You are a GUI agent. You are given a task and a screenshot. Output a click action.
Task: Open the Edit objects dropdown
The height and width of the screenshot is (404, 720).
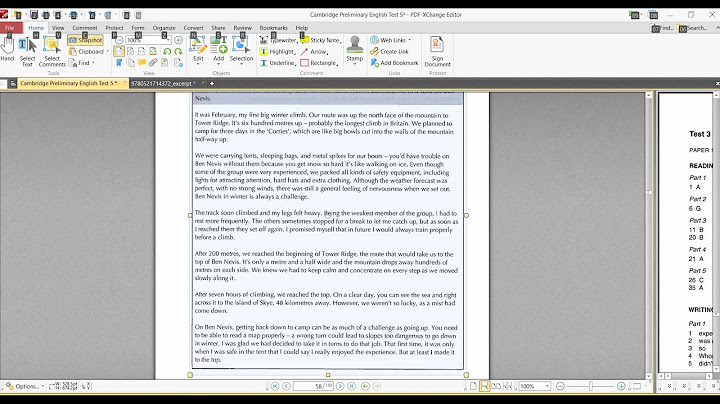198,50
